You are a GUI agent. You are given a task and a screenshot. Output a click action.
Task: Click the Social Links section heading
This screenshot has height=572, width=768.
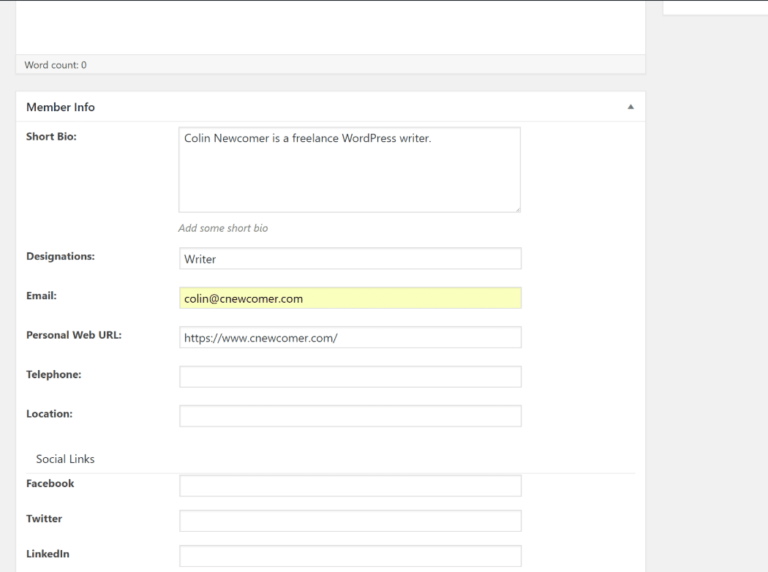[65, 459]
